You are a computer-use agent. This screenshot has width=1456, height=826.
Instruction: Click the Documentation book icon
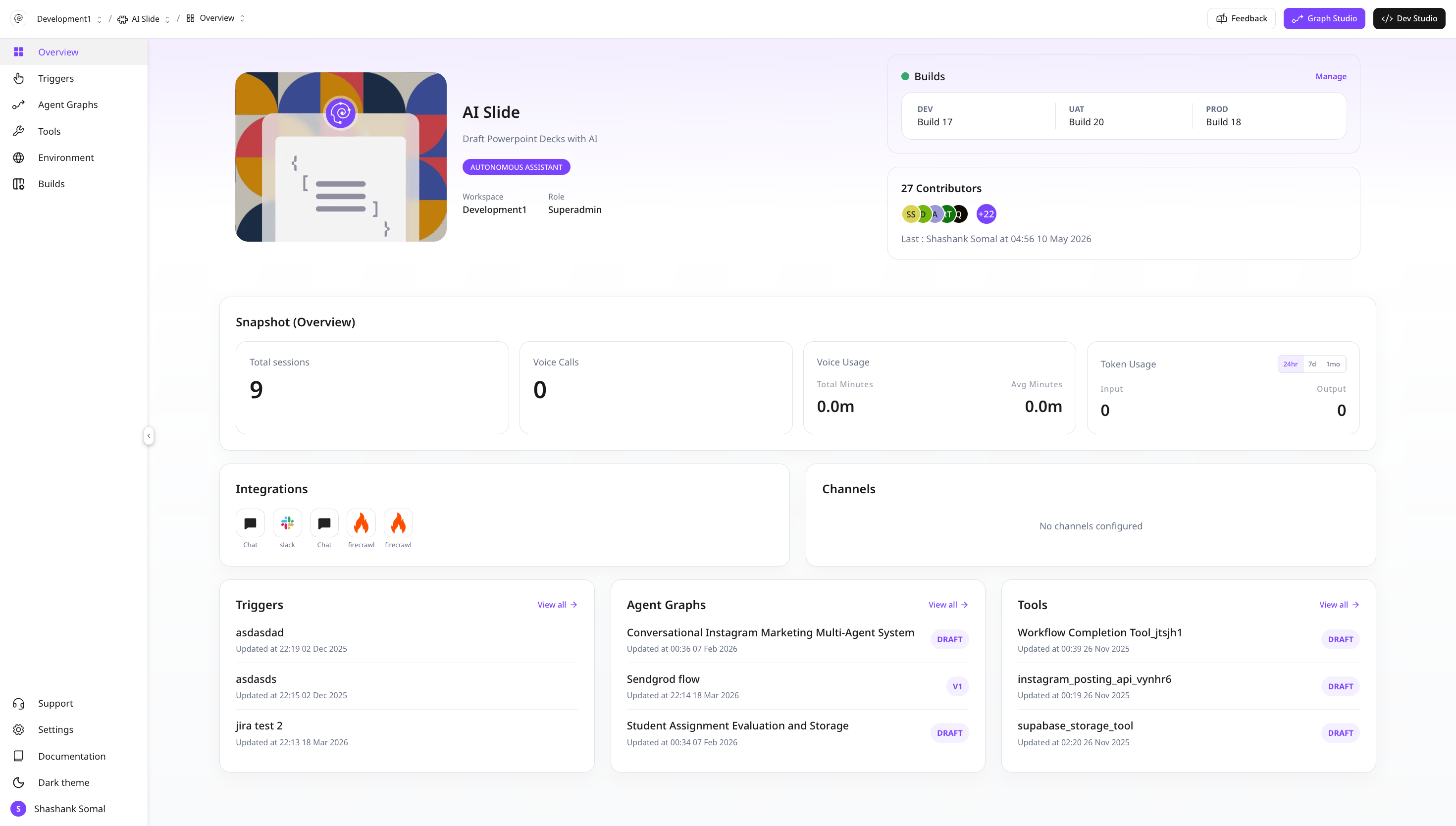(19, 756)
